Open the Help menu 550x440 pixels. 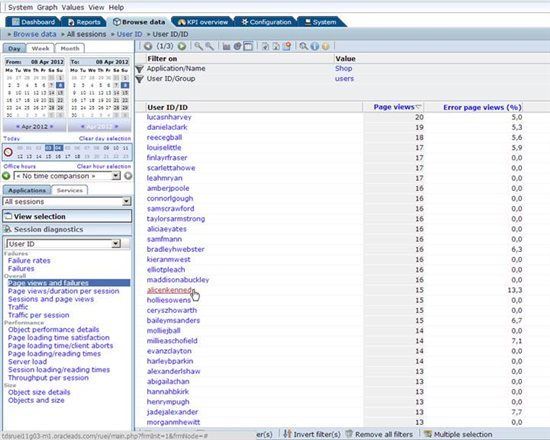116,7
